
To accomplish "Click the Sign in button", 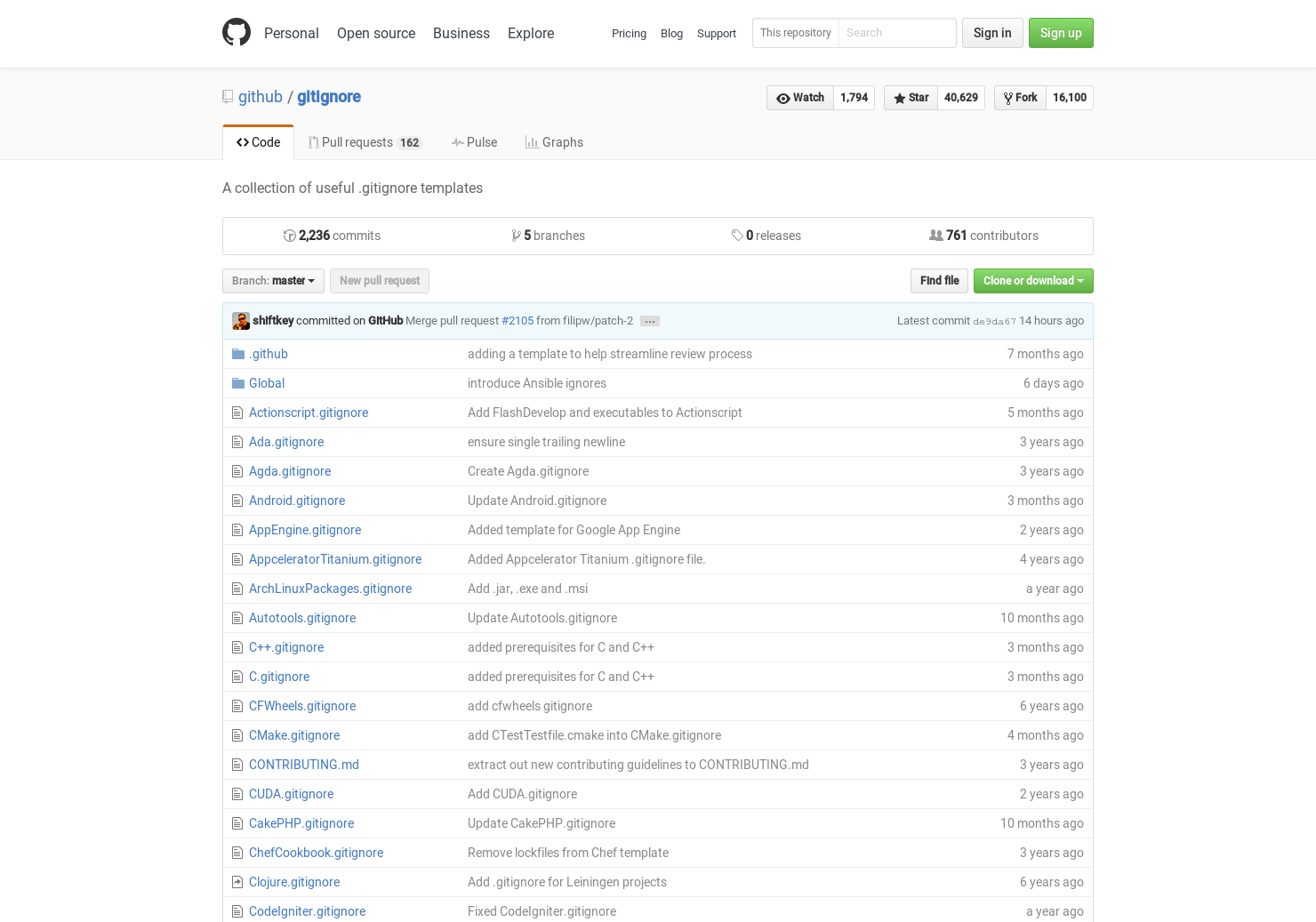I will (992, 33).
